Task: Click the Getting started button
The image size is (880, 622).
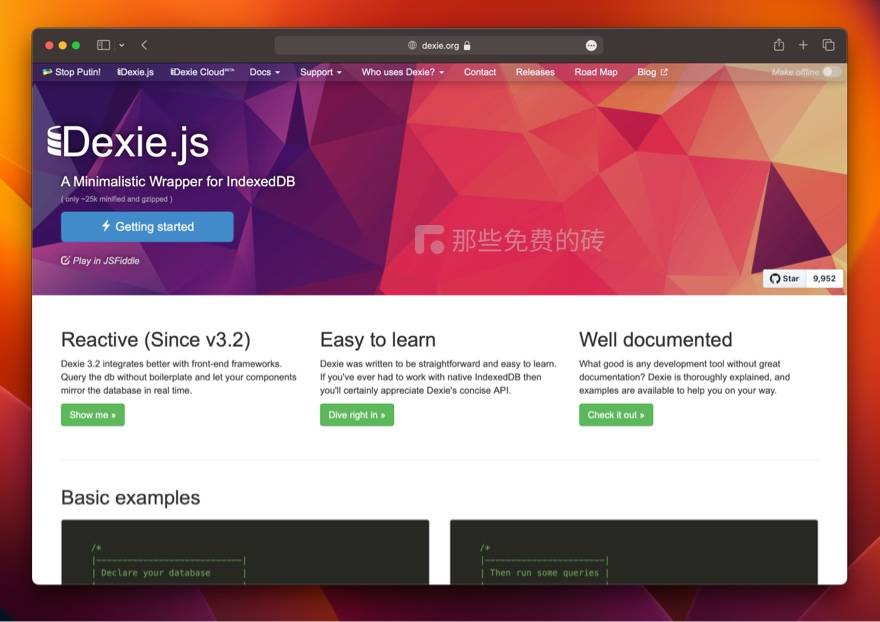Action: pyautogui.click(x=147, y=227)
